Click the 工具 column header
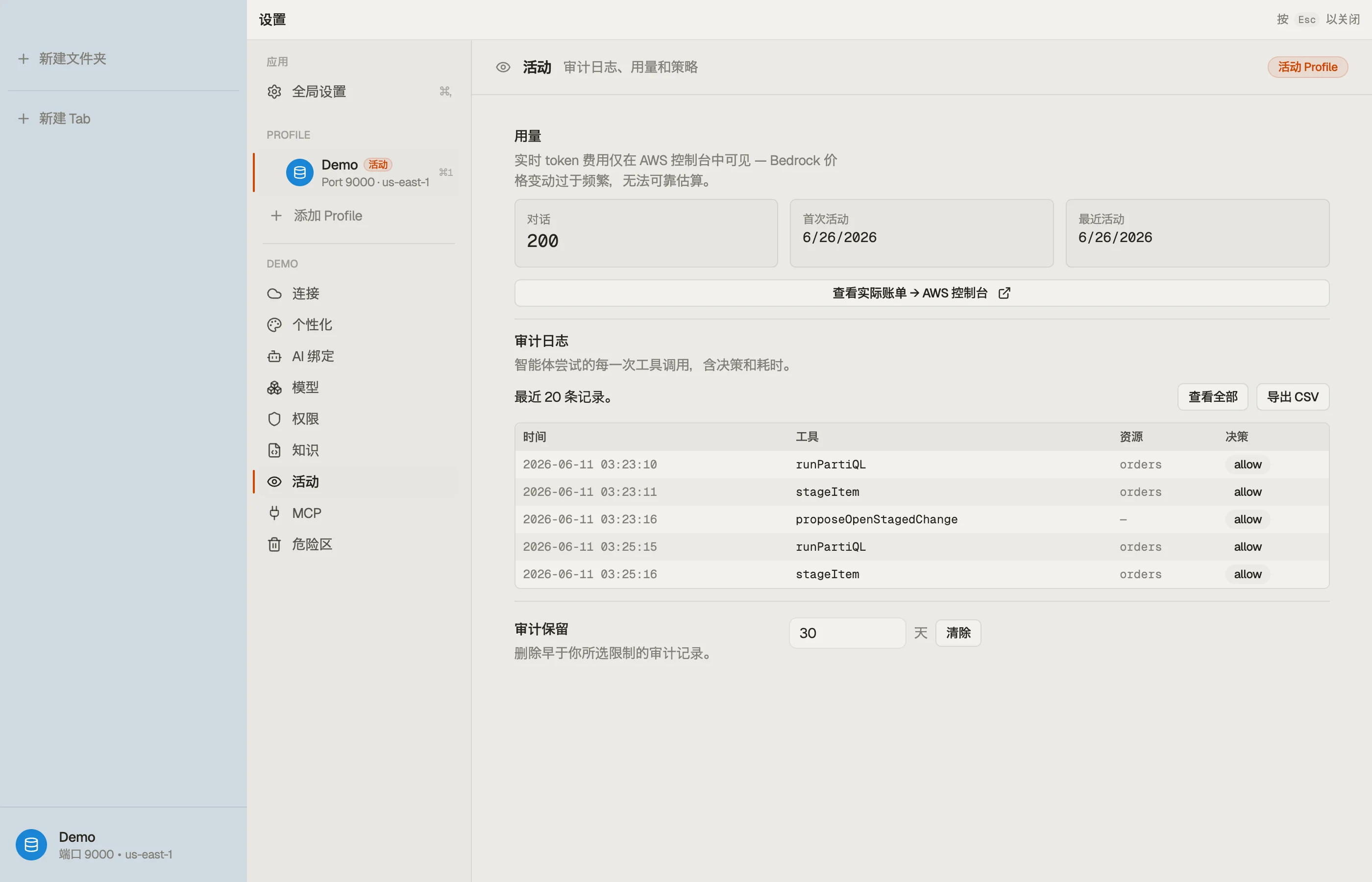 [807, 437]
